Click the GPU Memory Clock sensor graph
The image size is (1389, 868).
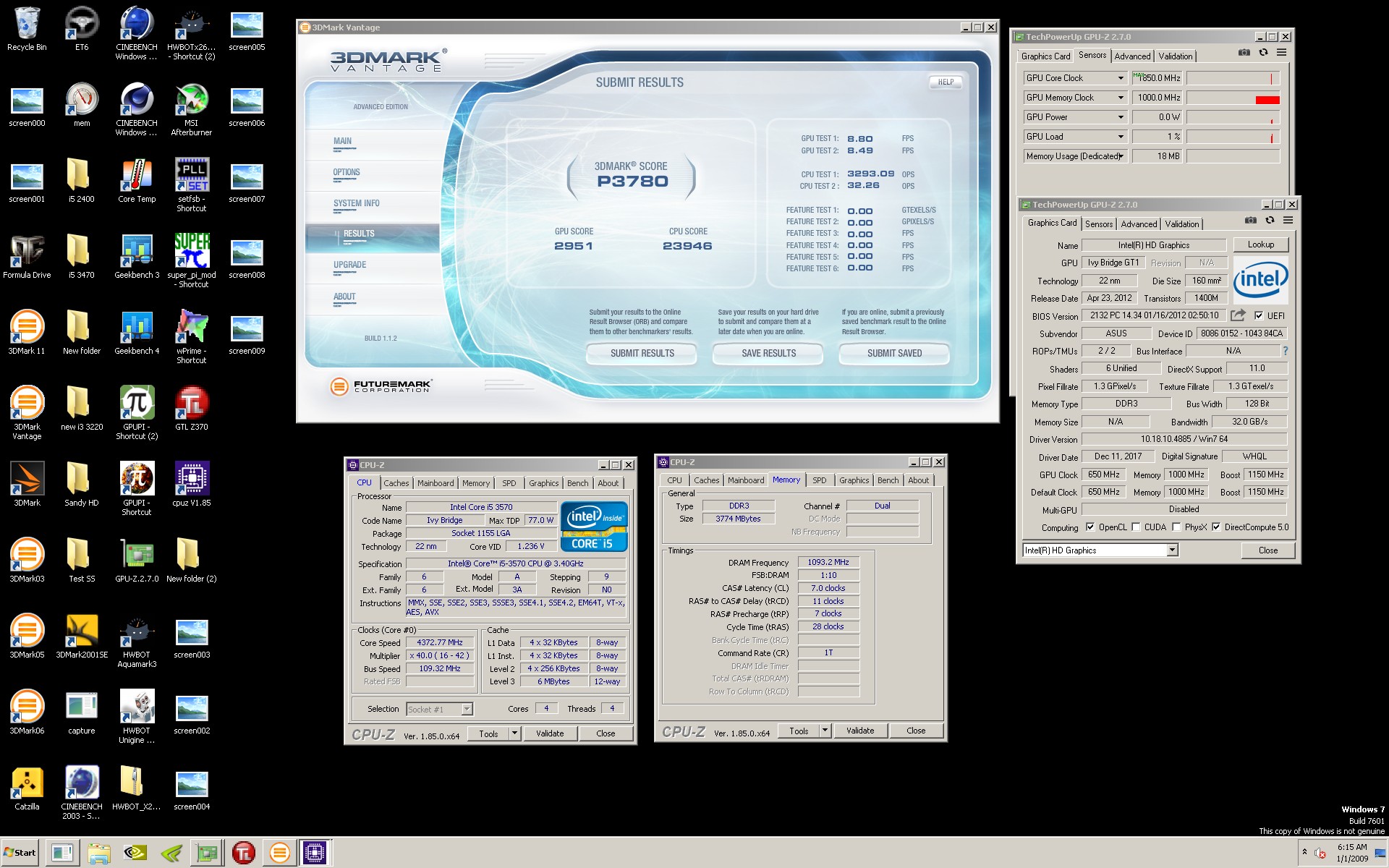[x=1233, y=98]
